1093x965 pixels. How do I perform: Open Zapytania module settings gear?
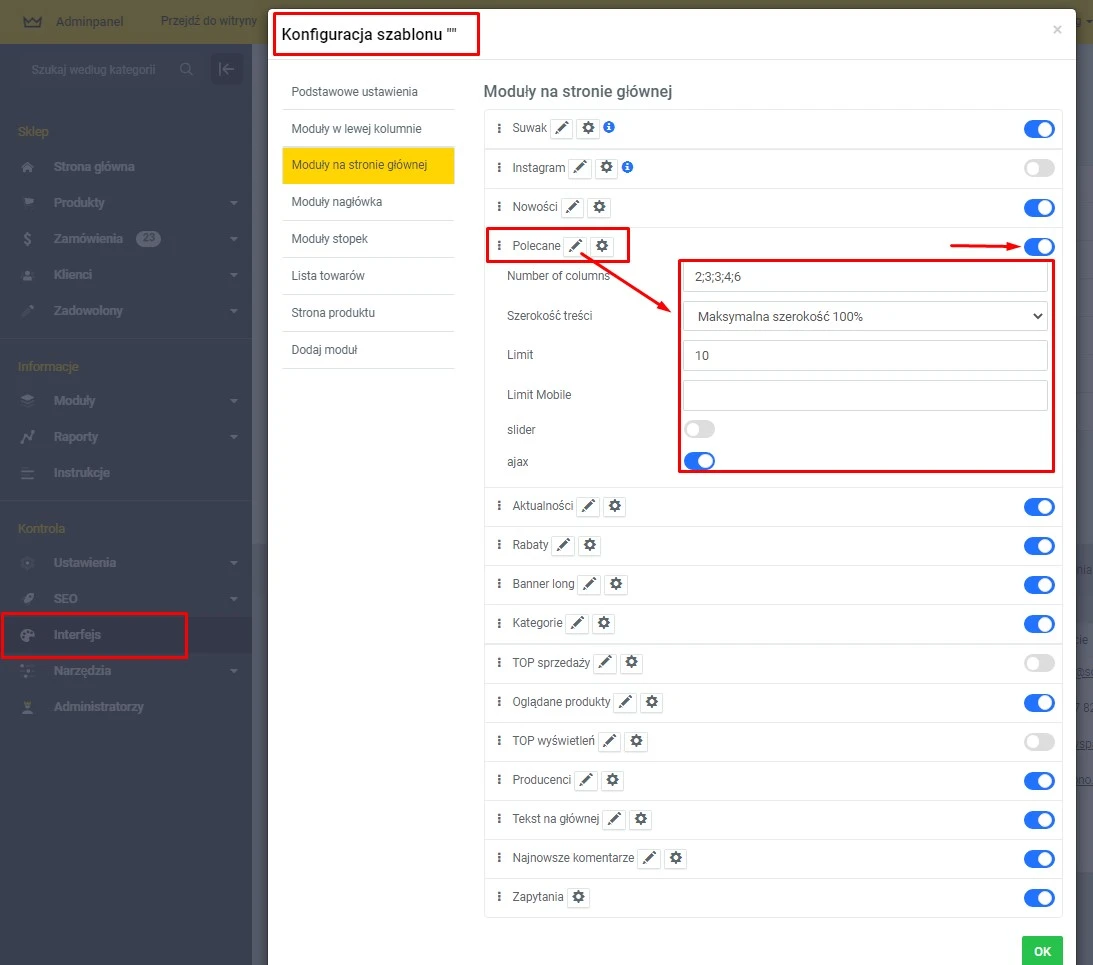578,897
